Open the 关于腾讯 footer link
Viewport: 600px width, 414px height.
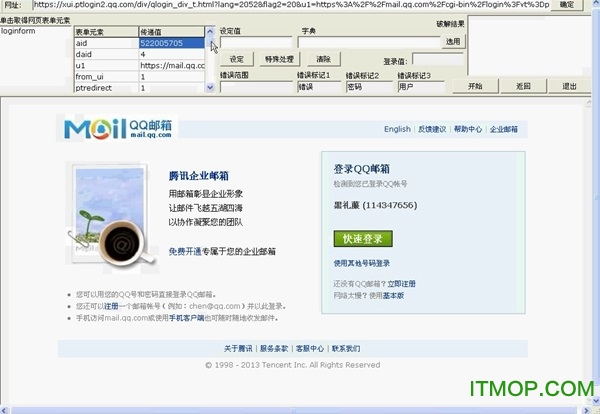[238, 349]
